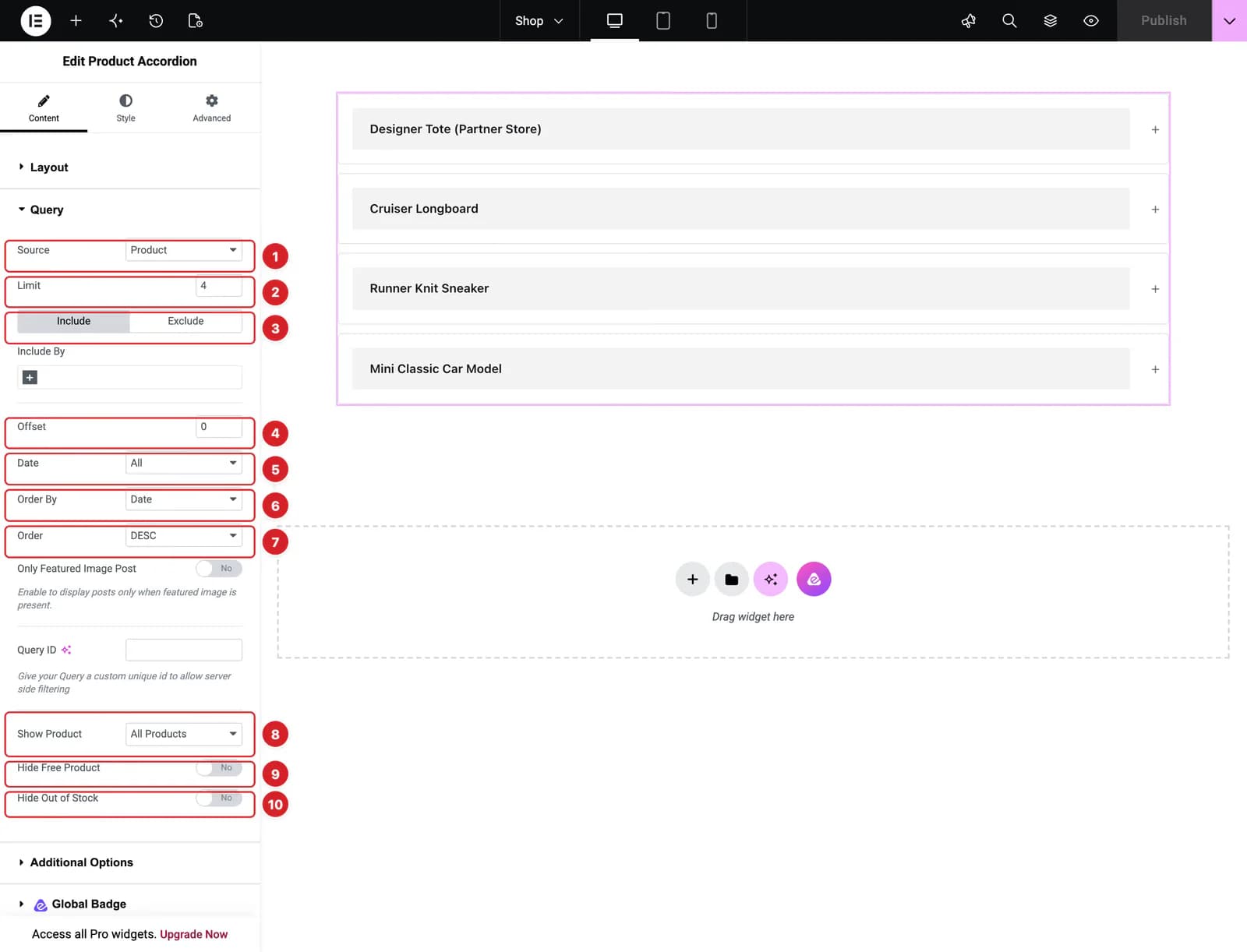Screen dimensions: 1247x952
Task: Switch to tablet preview mode
Action: 663,21
